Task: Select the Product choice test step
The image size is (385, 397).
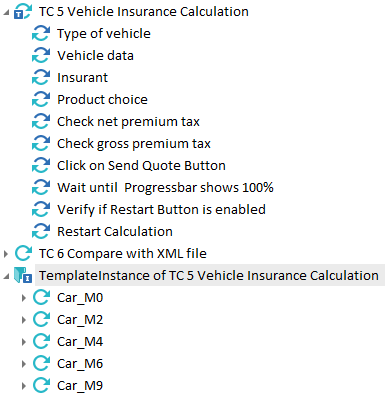Action: [x=102, y=100]
